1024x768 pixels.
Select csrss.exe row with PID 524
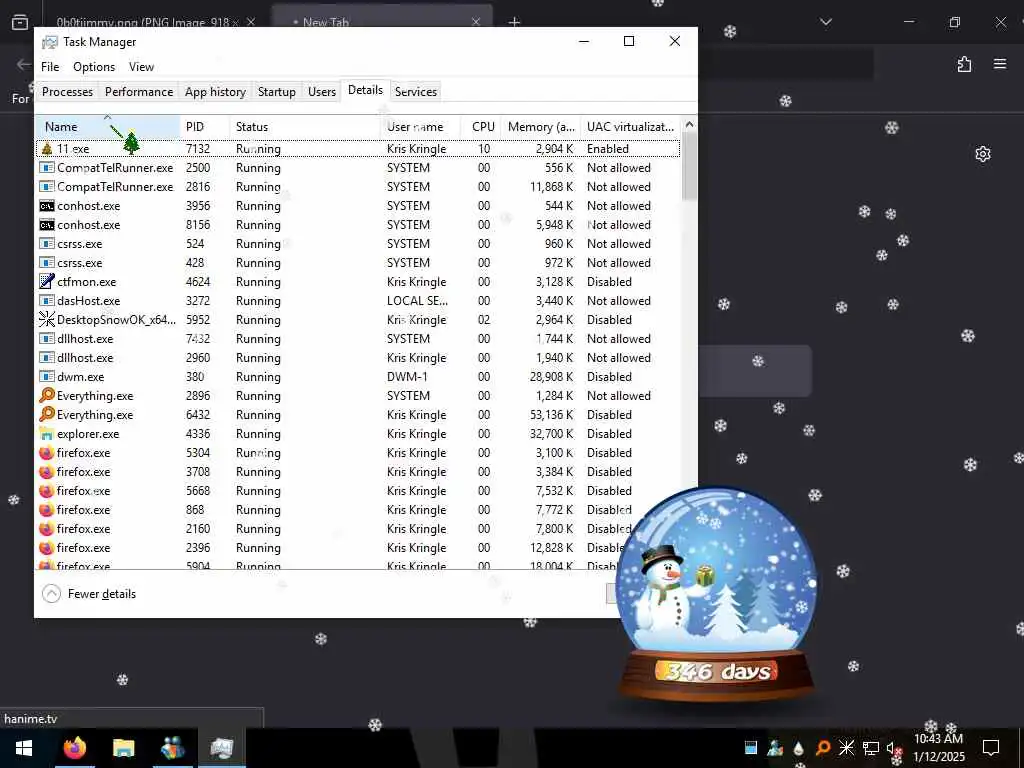click(358, 244)
